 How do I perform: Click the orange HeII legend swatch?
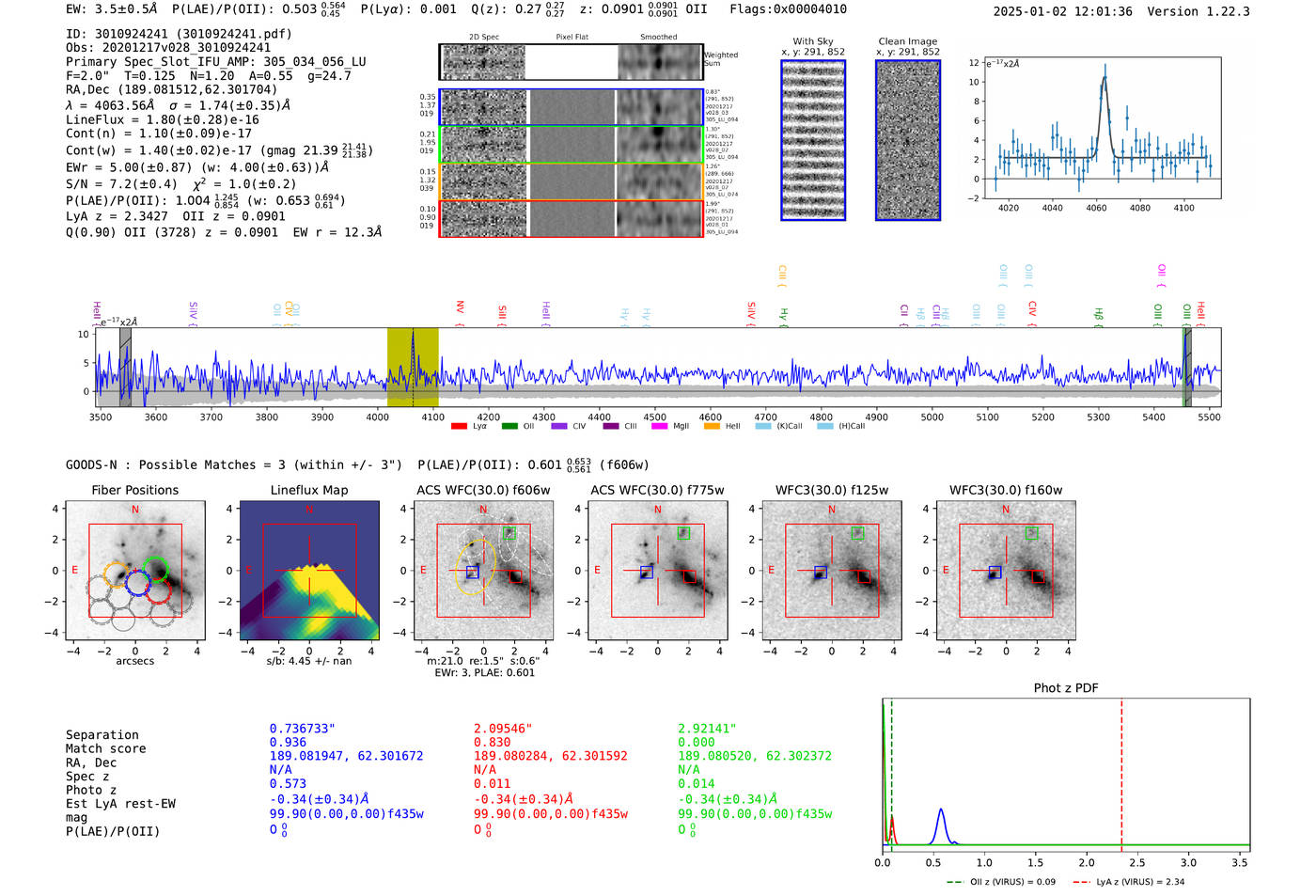(x=712, y=426)
